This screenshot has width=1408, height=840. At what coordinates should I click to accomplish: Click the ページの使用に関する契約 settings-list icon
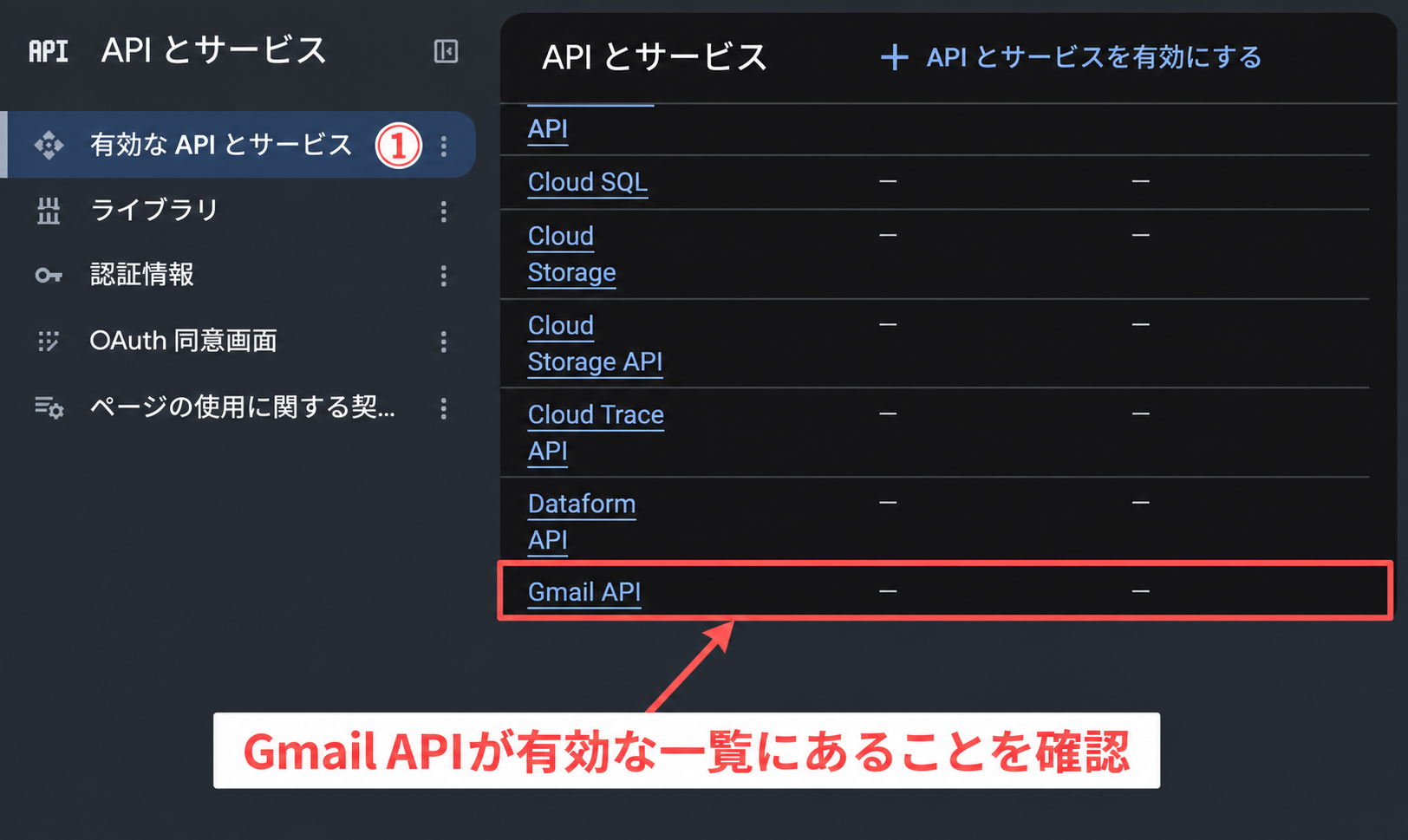coord(49,407)
